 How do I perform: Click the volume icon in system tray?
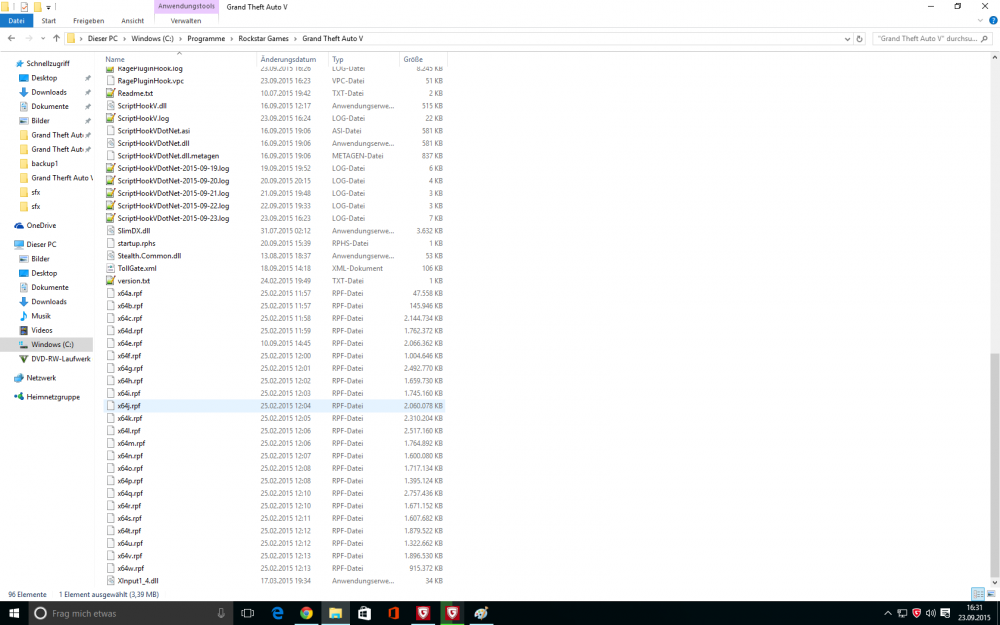pyautogui.click(x=930, y=613)
